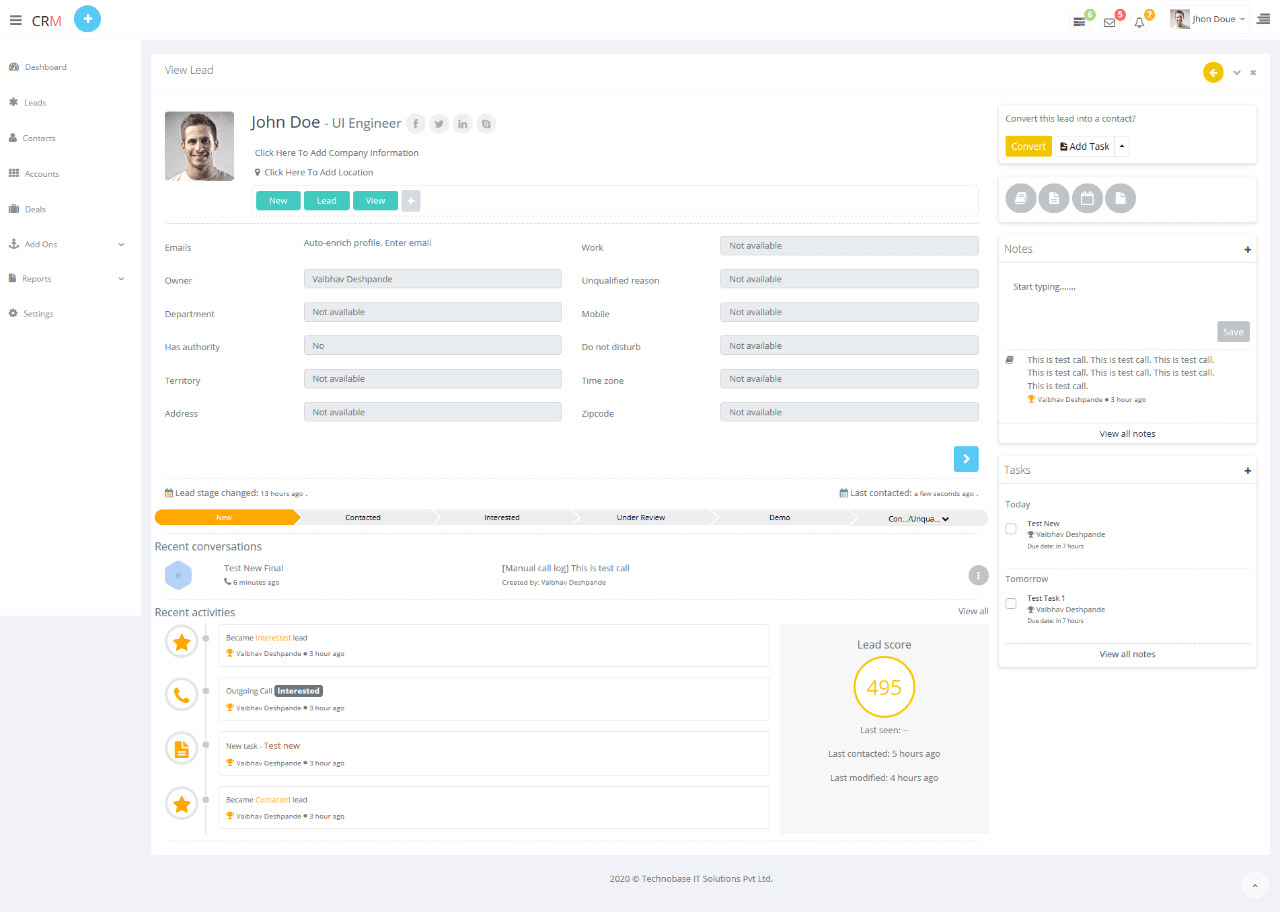Open Deals in sidebar
This screenshot has height=912, width=1280.
tap(27, 209)
